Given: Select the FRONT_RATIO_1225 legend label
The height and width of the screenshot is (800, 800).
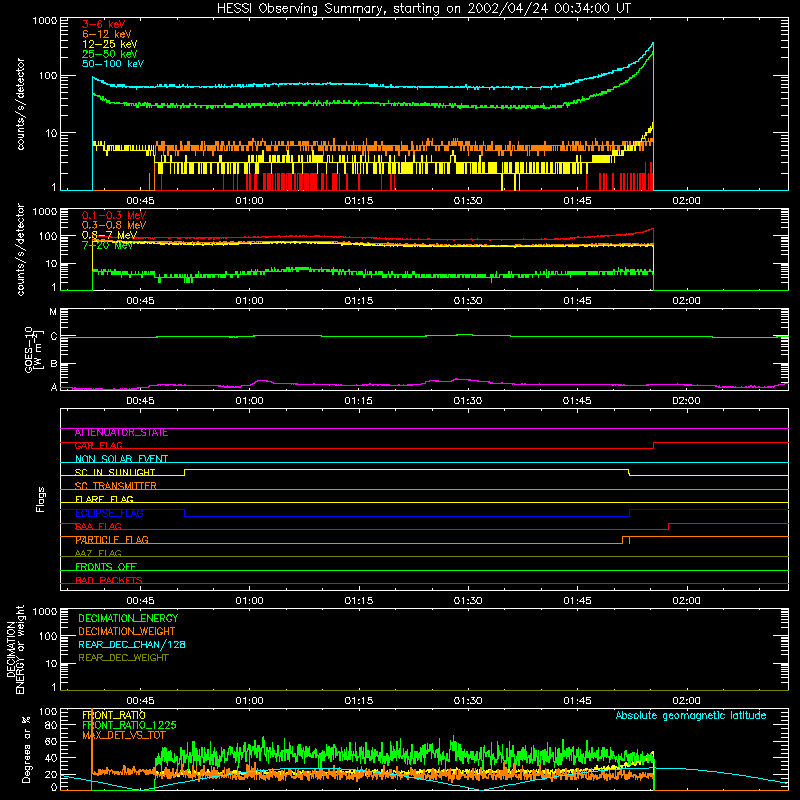Looking at the screenshot, I should 129,725.
